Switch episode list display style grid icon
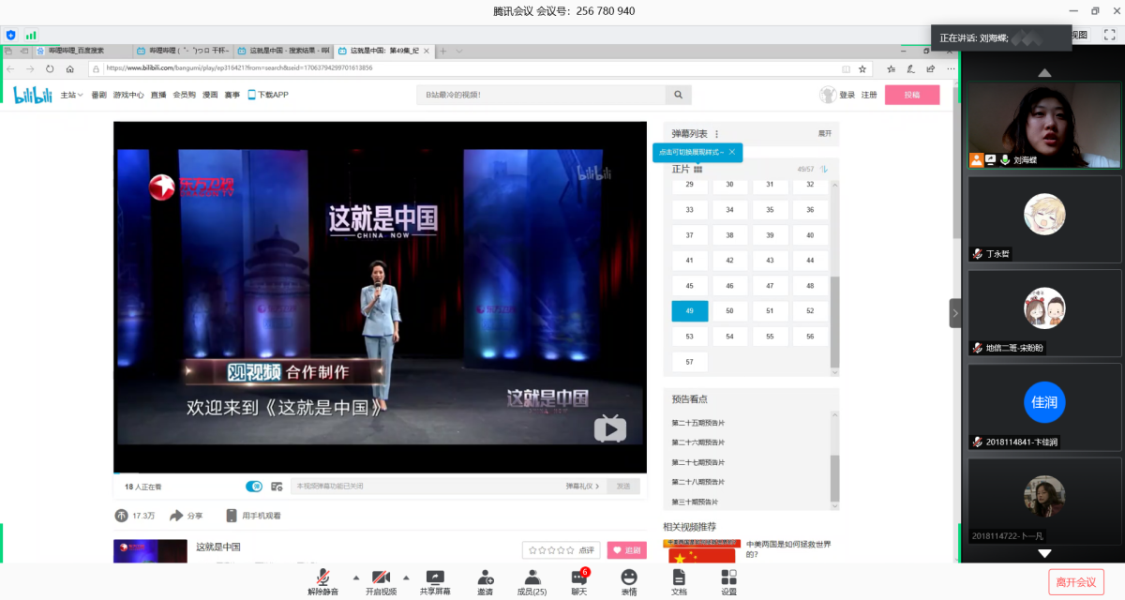1125x600 pixels. click(x=698, y=169)
